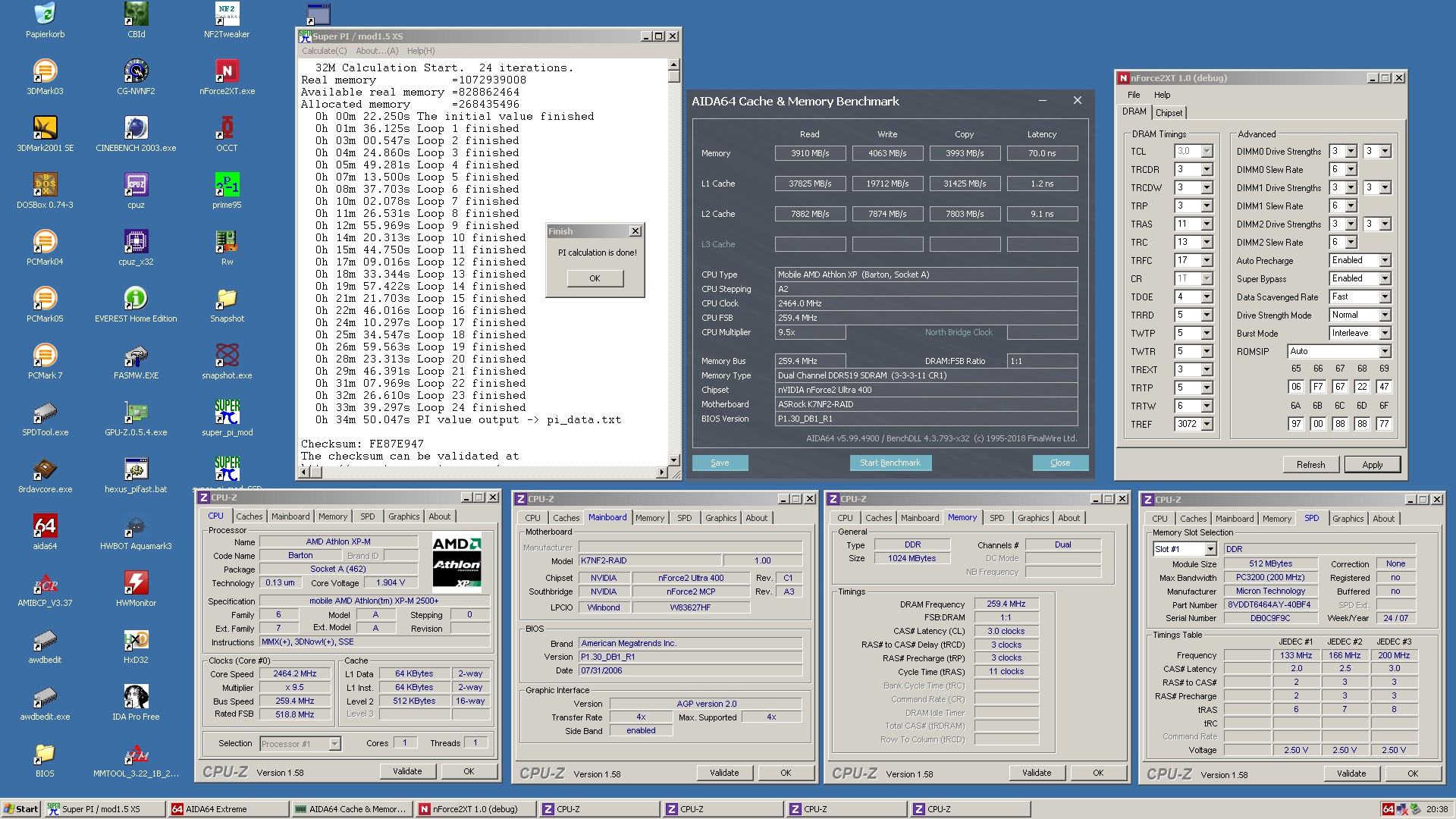Click the Start Benchmark button
The height and width of the screenshot is (819, 1456).
(x=890, y=463)
